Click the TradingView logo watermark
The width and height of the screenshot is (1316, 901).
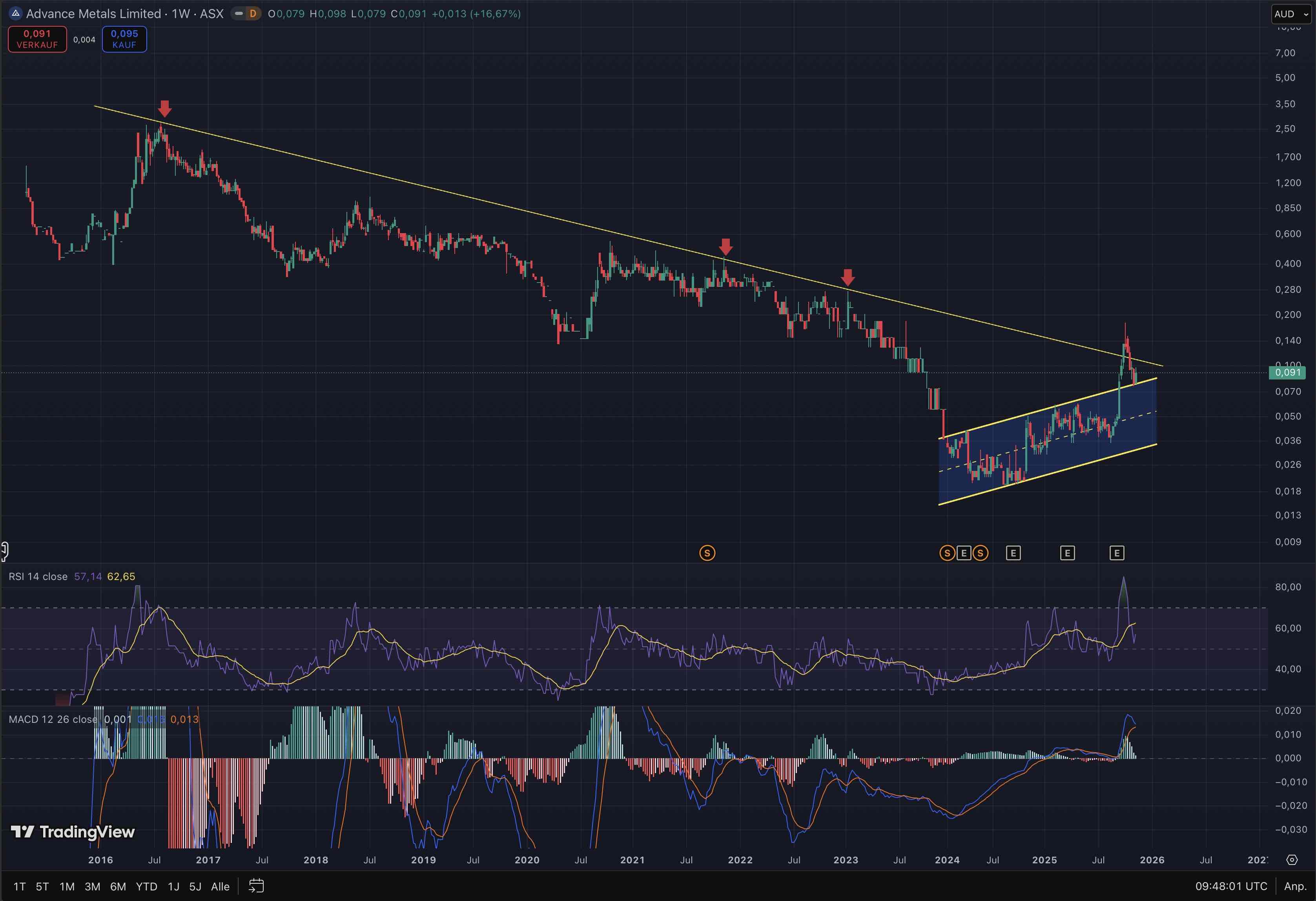coord(73,831)
